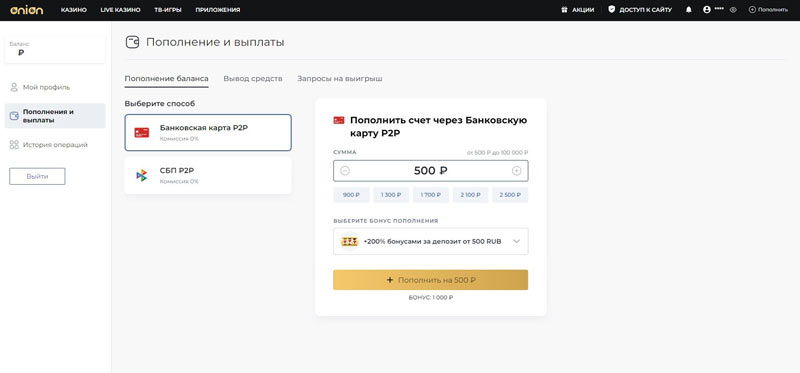
Task: Click the Пополнение и выплаты page heading
Action: 215,42
